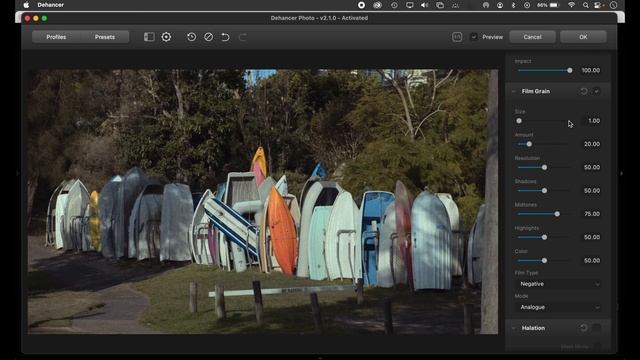Click the Resolution slider handle
640x360 pixels.
pos(544,167)
